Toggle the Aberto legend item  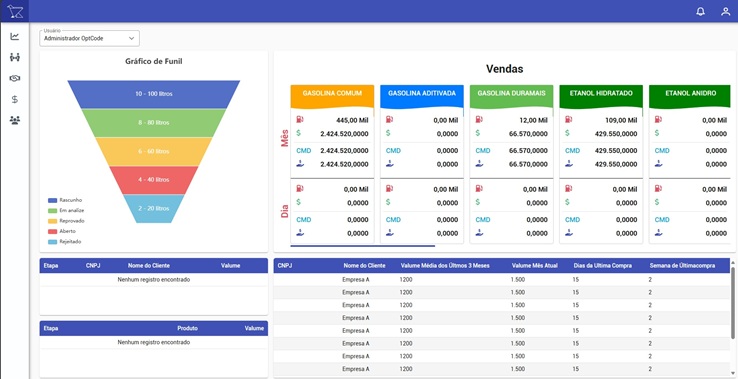[x=62, y=231]
